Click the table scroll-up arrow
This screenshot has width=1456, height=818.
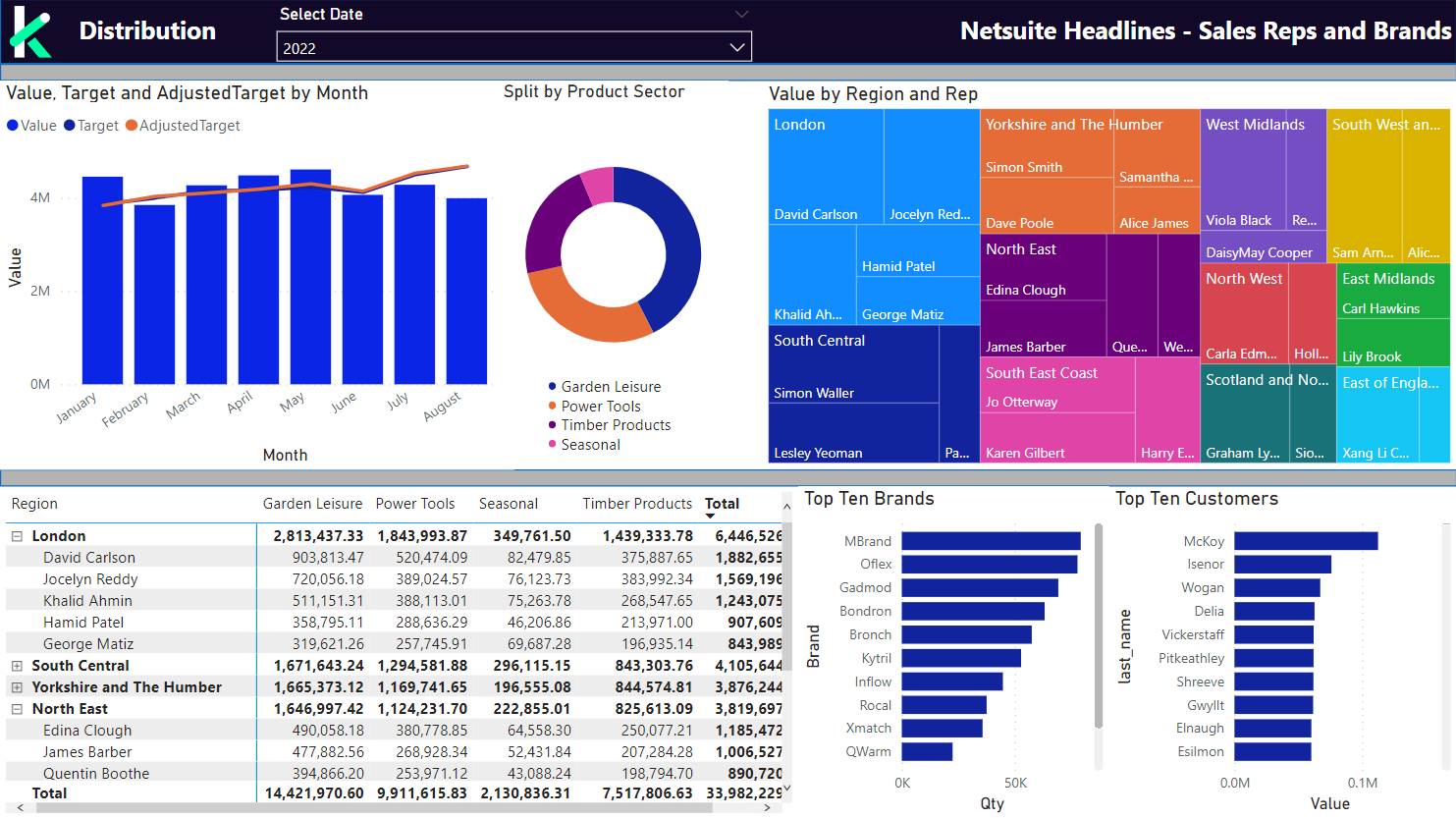click(x=785, y=506)
